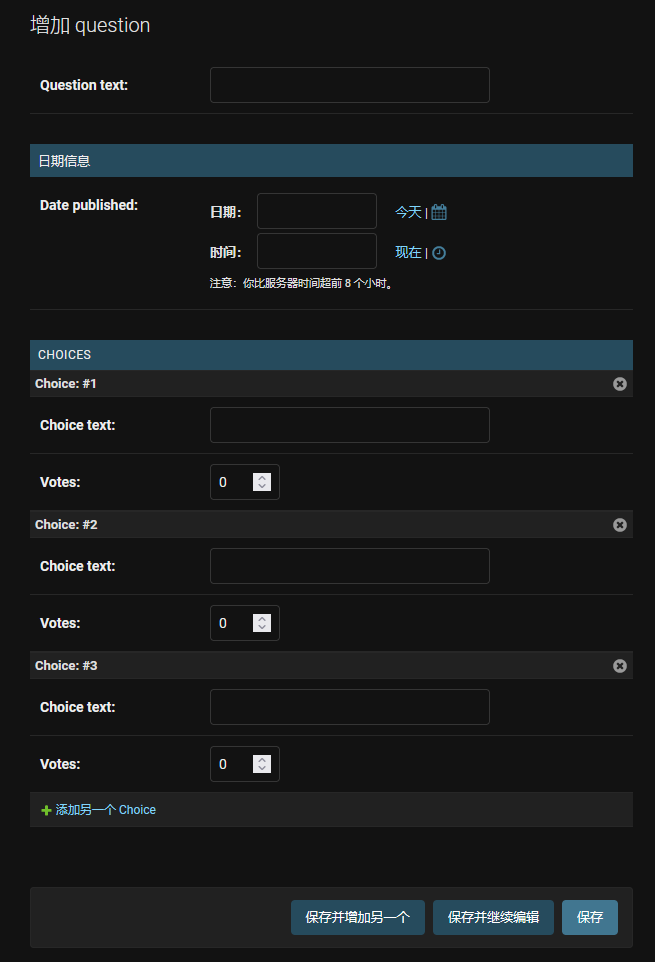Remove Choice #2 with its delete icon

(620, 525)
